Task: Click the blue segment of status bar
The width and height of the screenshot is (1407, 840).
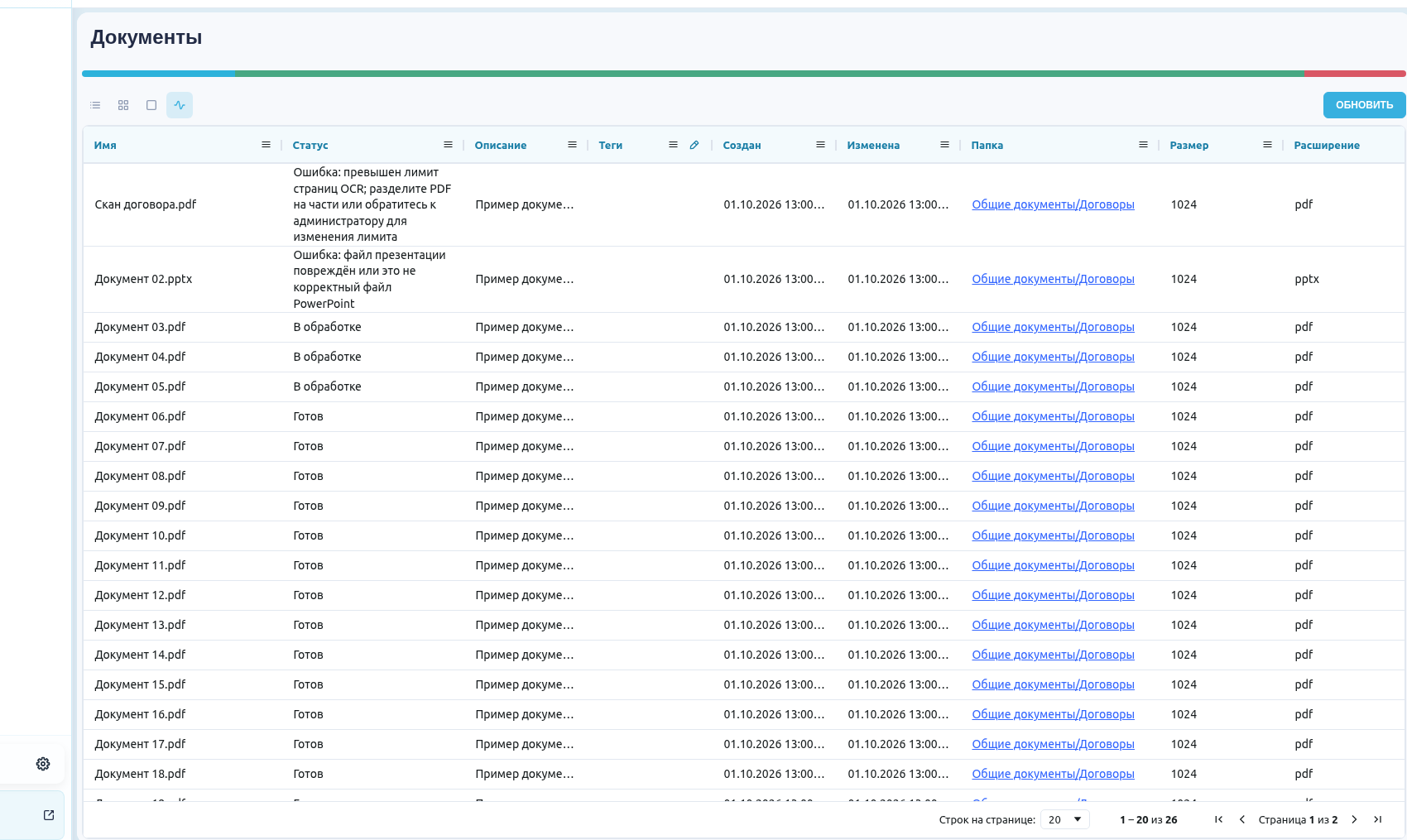Action: point(158,74)
